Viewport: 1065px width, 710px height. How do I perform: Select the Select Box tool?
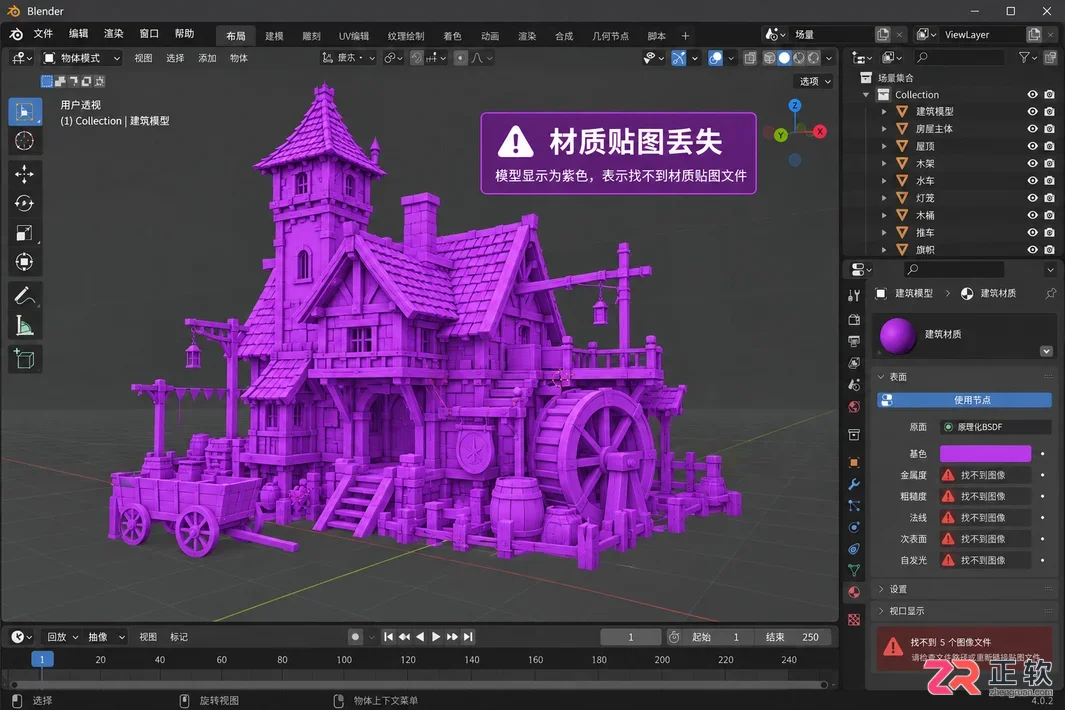24,112
